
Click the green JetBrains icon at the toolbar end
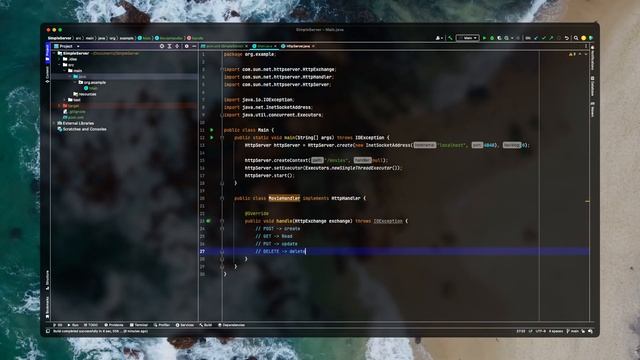[591, 38]
